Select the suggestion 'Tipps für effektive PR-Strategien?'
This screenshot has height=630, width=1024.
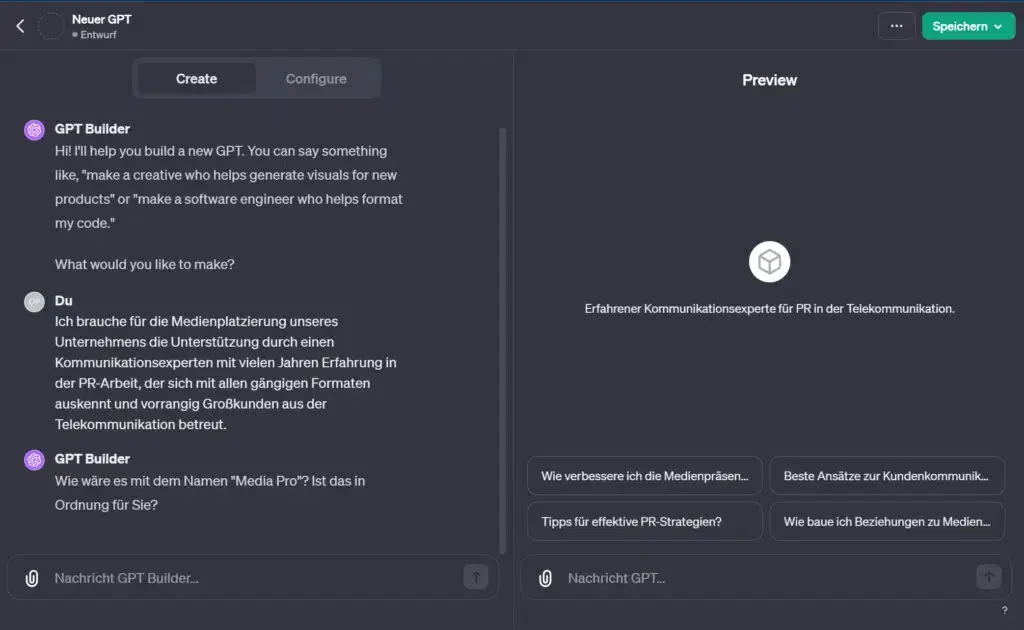[x=645, y=521]
